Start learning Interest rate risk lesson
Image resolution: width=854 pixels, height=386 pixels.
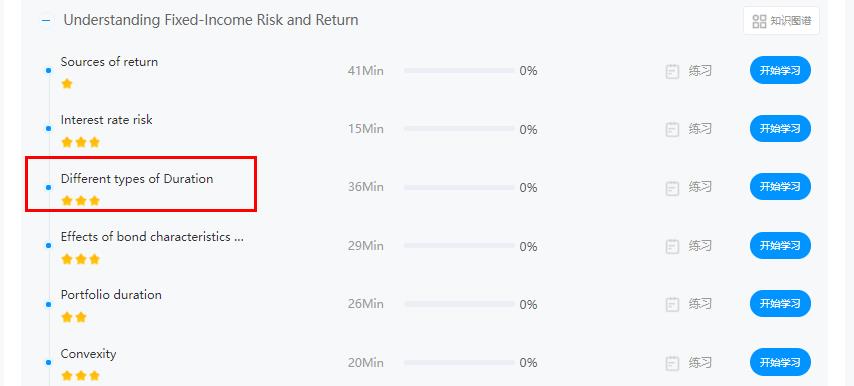[780, 129]
